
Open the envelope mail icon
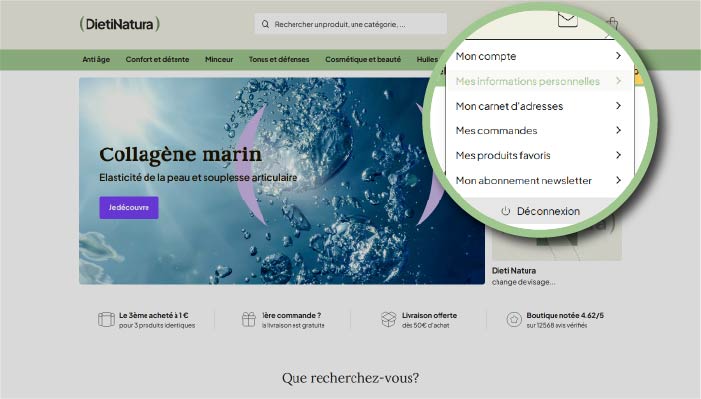click(568, 19)
